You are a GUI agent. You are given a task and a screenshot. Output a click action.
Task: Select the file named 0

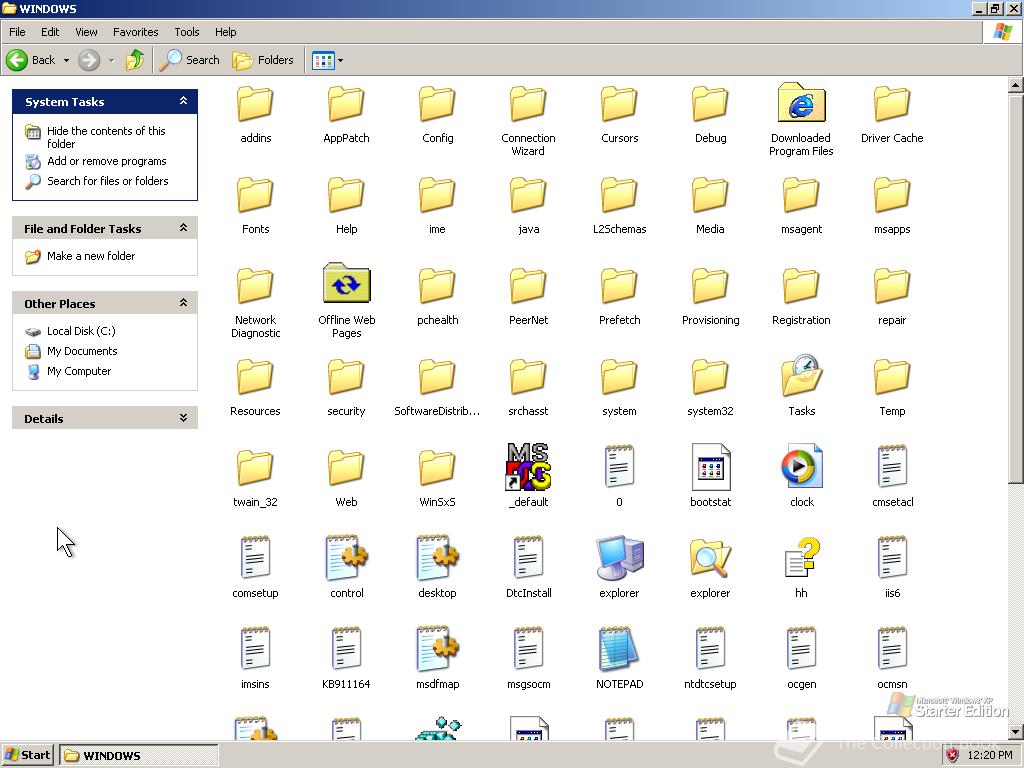619,466
